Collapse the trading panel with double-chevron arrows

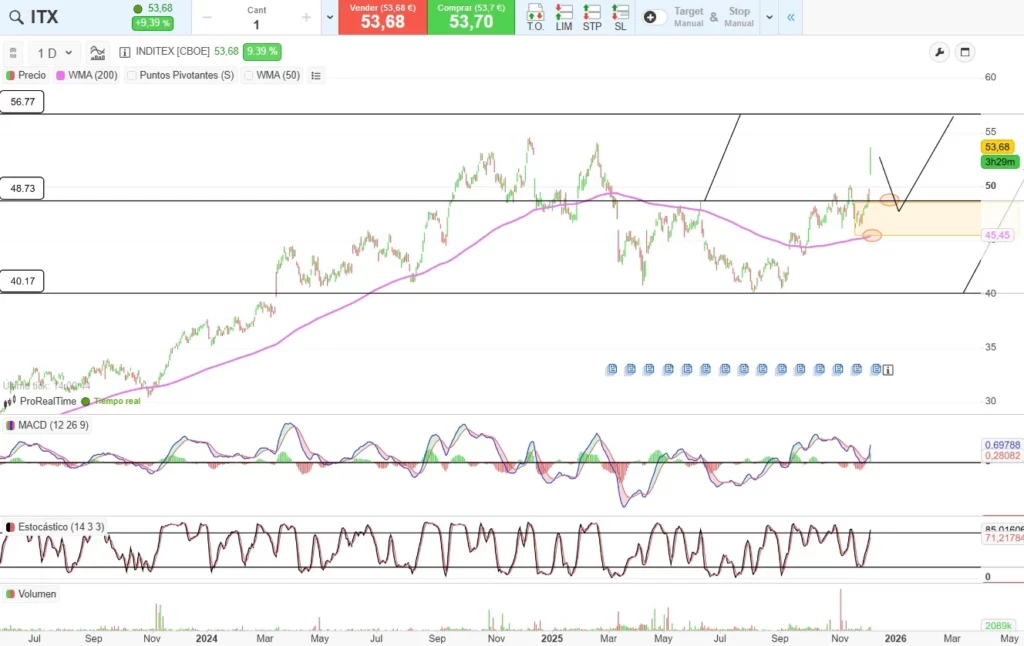pyautogui.click(x=791, y=17)
